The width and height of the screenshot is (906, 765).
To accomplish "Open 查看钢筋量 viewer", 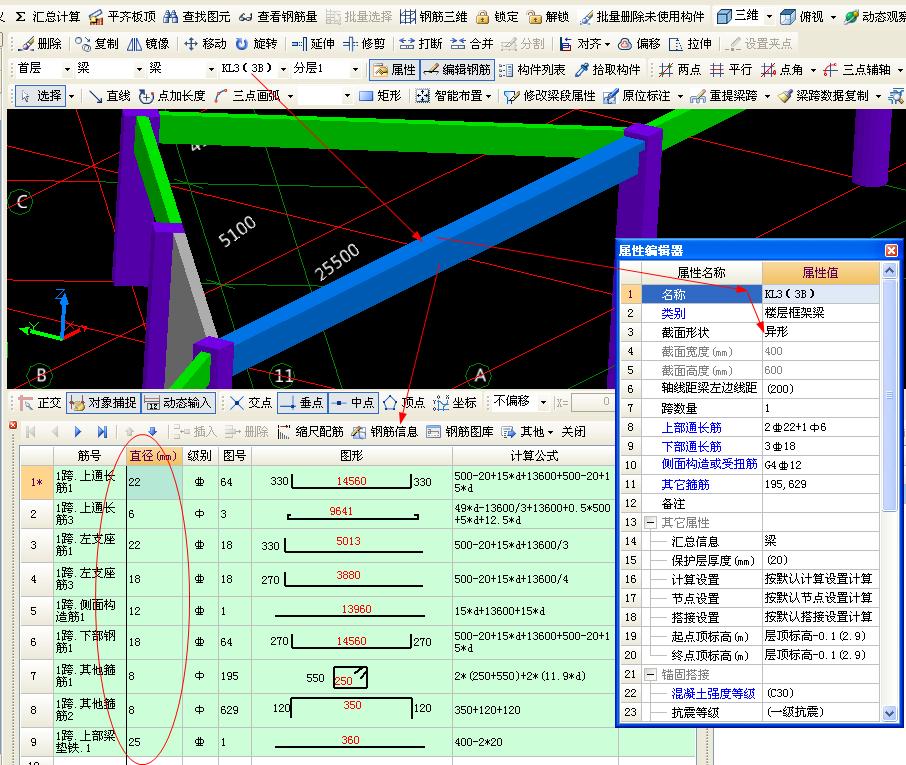I will 279,17.
